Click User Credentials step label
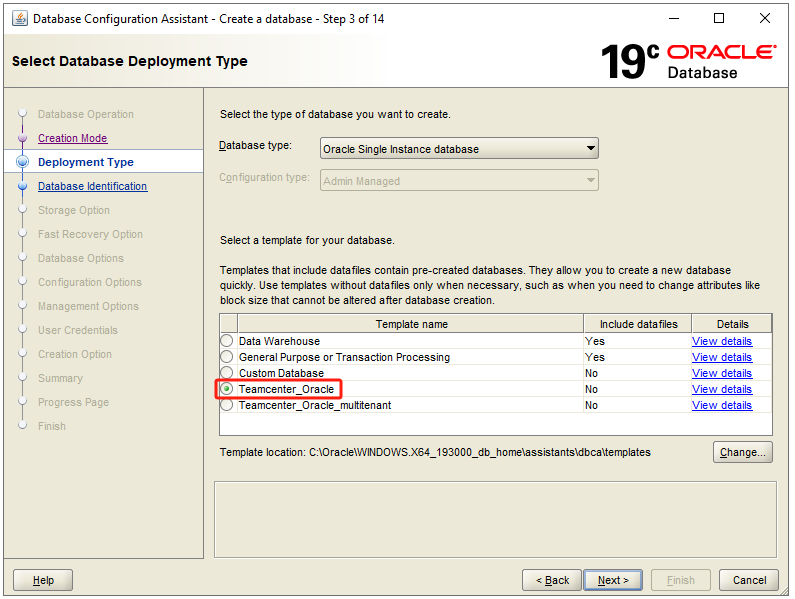 (x=78, y=330)
